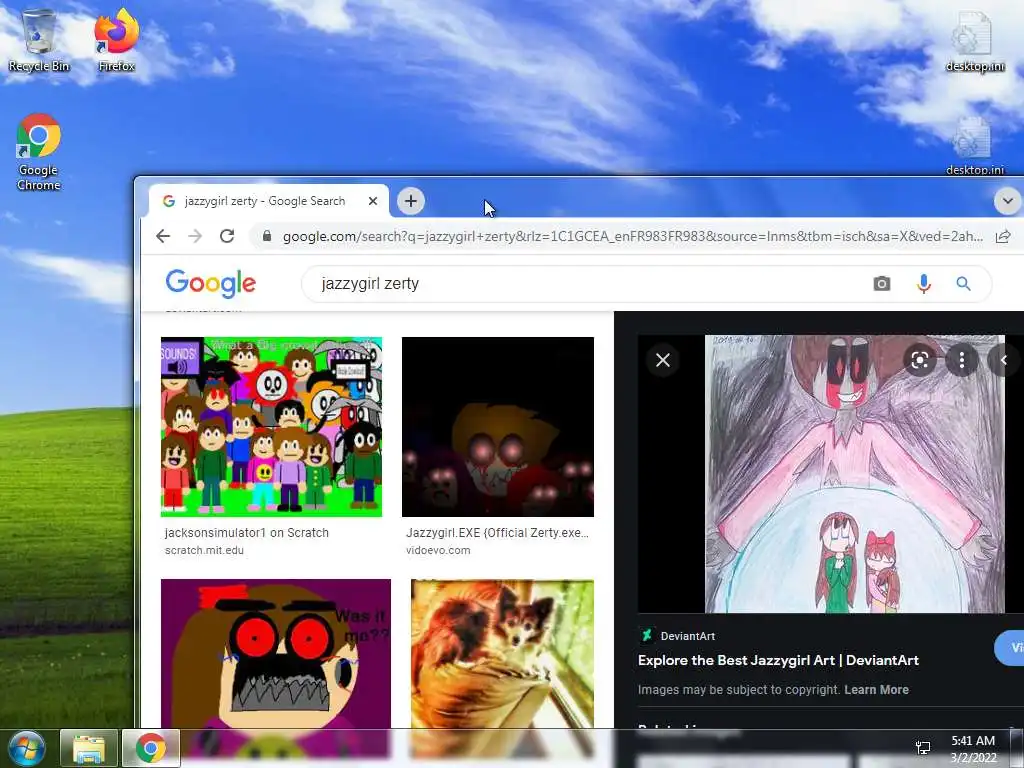Select the lower desktop.ini file icon
Screen dimensions: 1024x768
pyautogui.click(x=974, y=146)
